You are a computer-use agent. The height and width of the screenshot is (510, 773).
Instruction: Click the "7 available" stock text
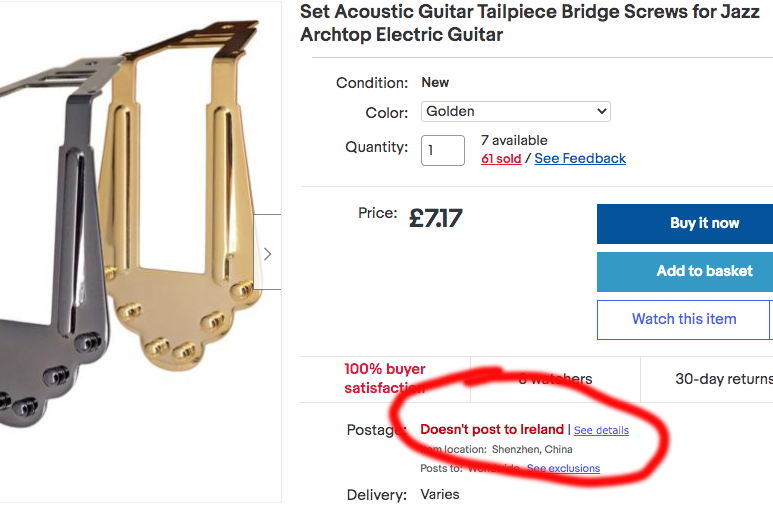coord(514,140)
